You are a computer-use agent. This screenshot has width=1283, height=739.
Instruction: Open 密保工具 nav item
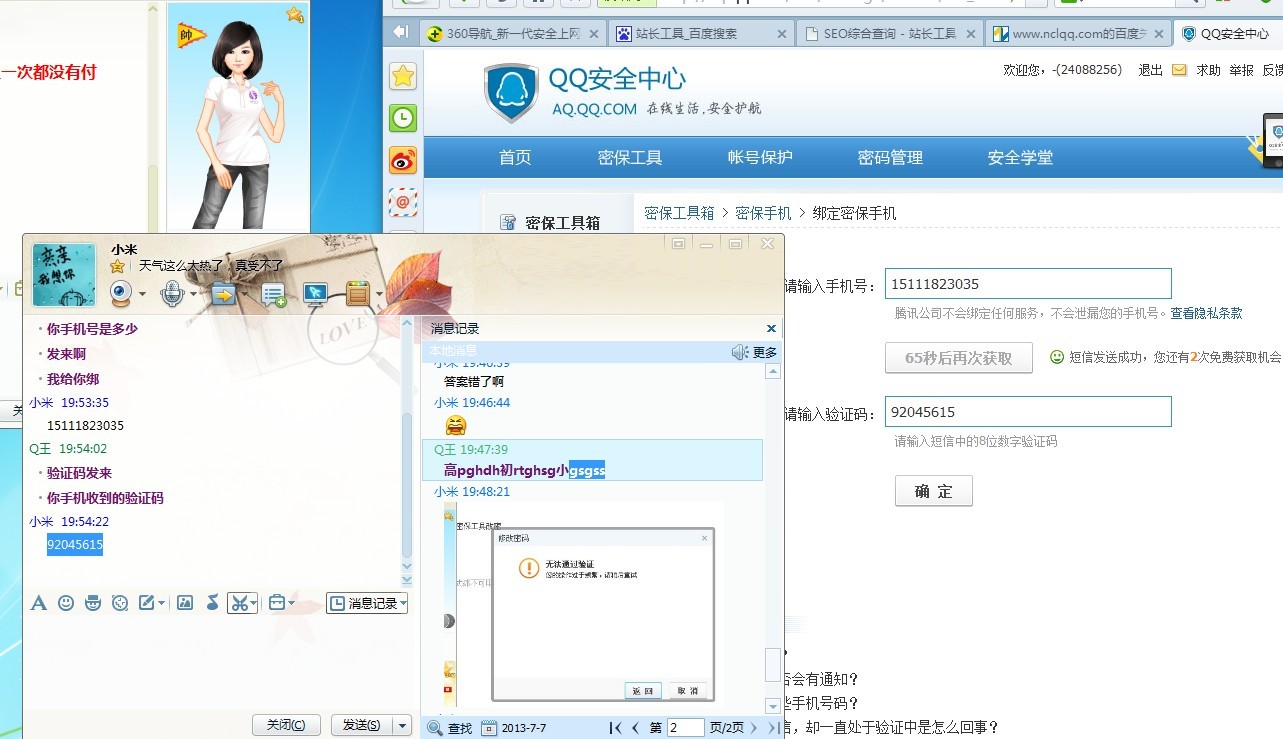630,158
